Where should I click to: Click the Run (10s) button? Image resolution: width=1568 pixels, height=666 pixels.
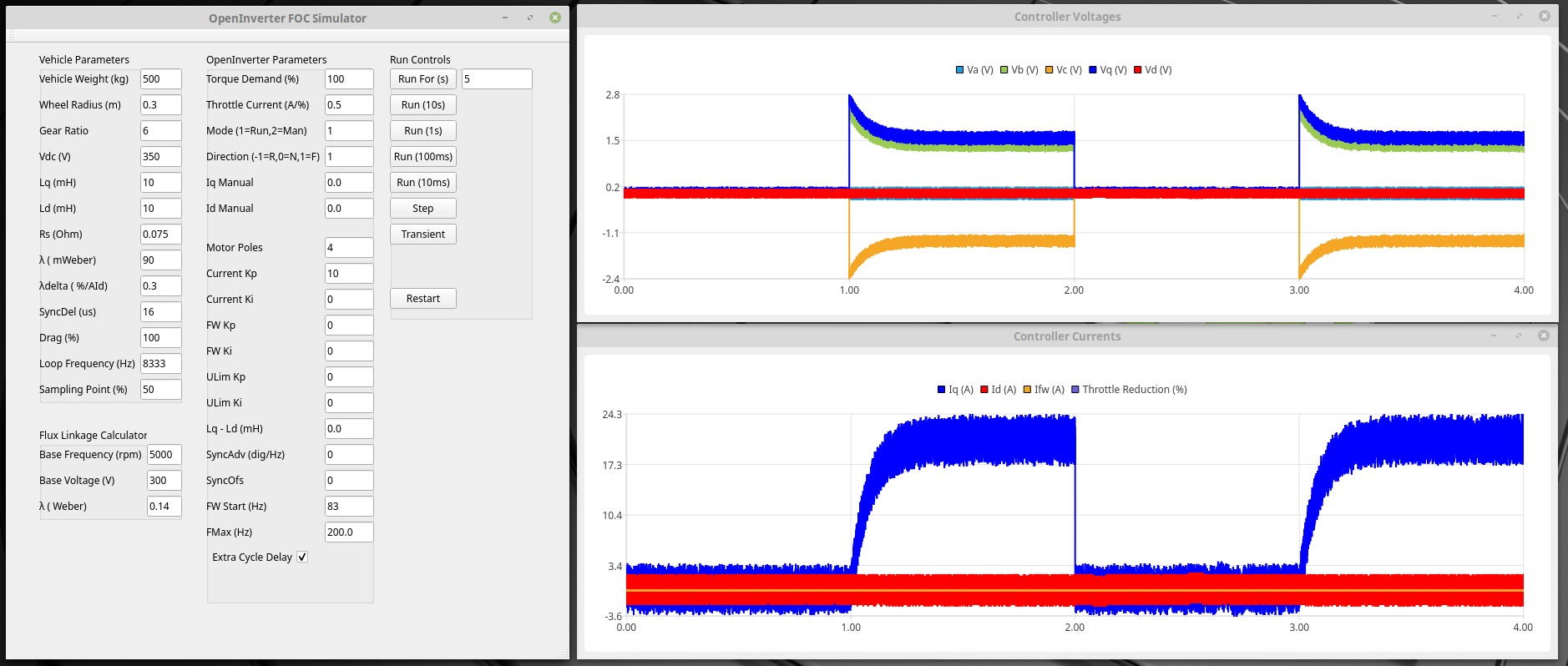[422, 105]
